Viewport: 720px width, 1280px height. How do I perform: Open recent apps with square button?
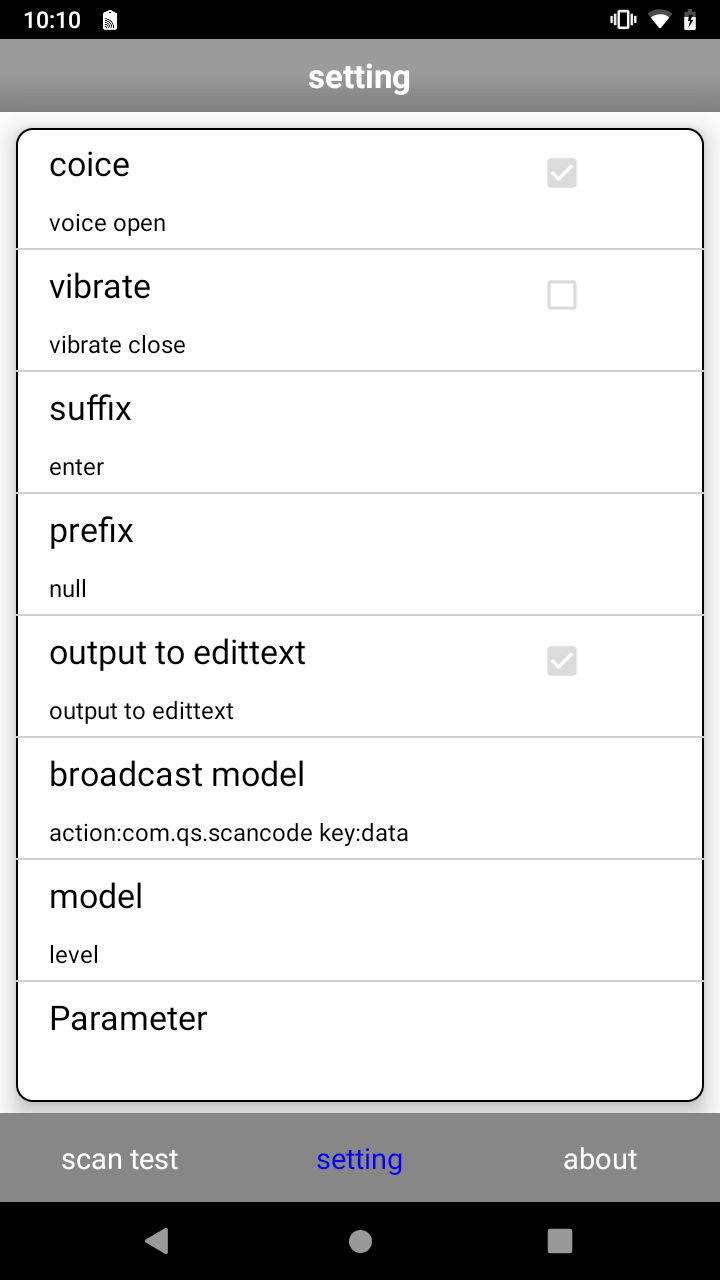(x=560, y=1241)
